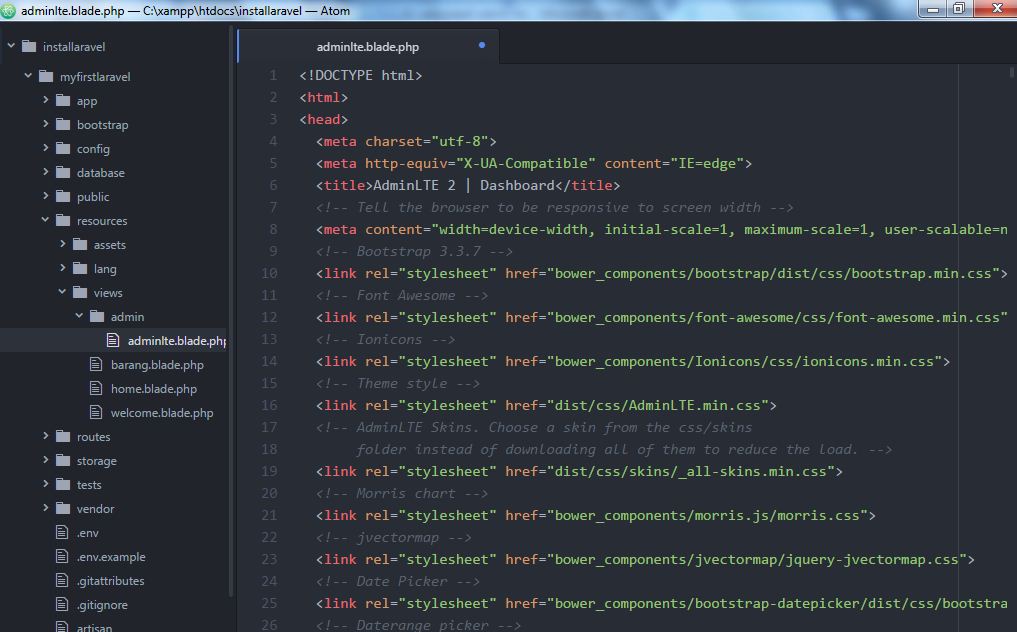Click the file icon of home.blade.php
This screenshot has height=632, width=1017.
(x=96, y=388)
